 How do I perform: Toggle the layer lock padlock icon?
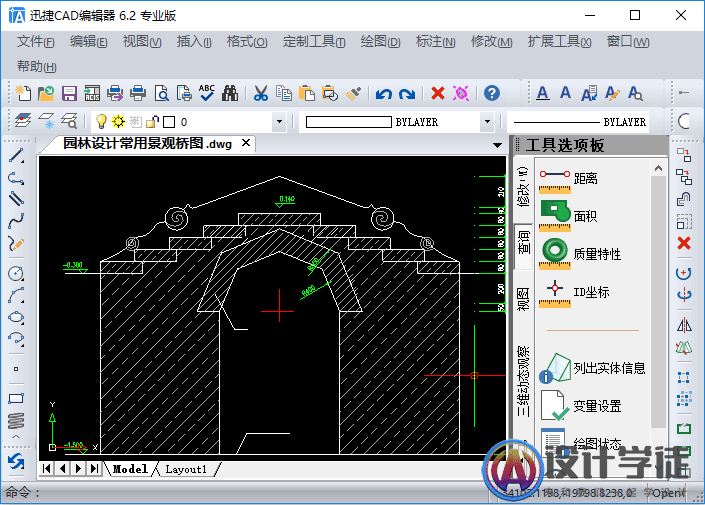coord(152,121)
